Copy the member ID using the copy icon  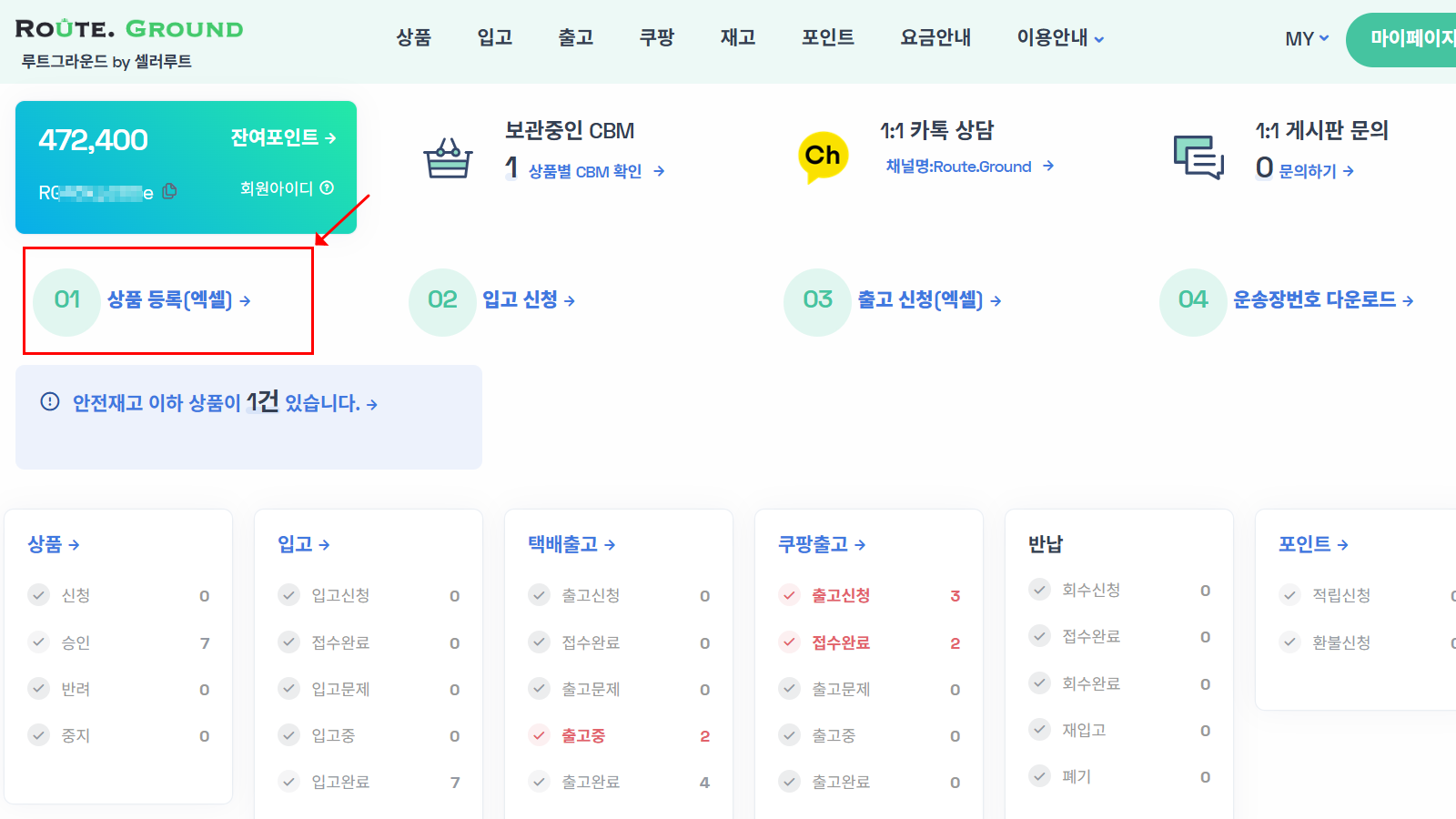pos(169,191)
